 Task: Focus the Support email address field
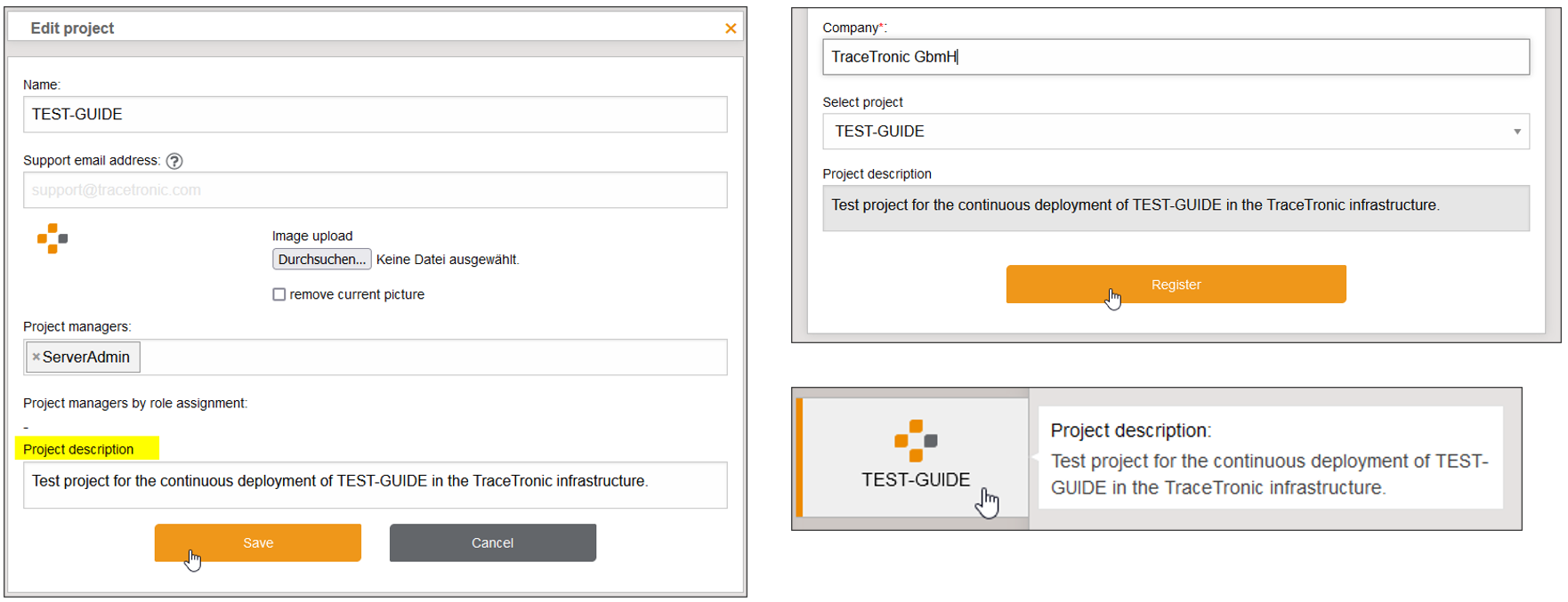375,190
